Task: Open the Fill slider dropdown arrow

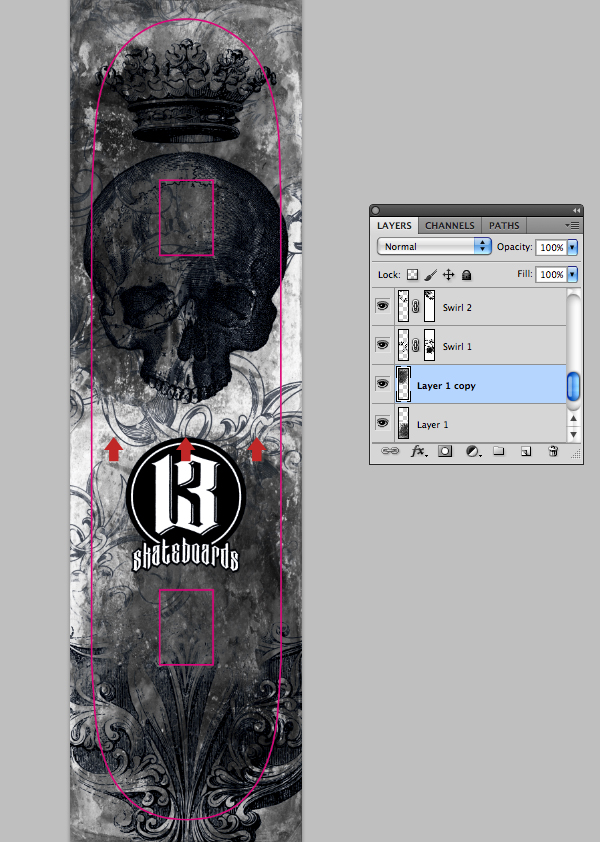Action: click(573, 274)
